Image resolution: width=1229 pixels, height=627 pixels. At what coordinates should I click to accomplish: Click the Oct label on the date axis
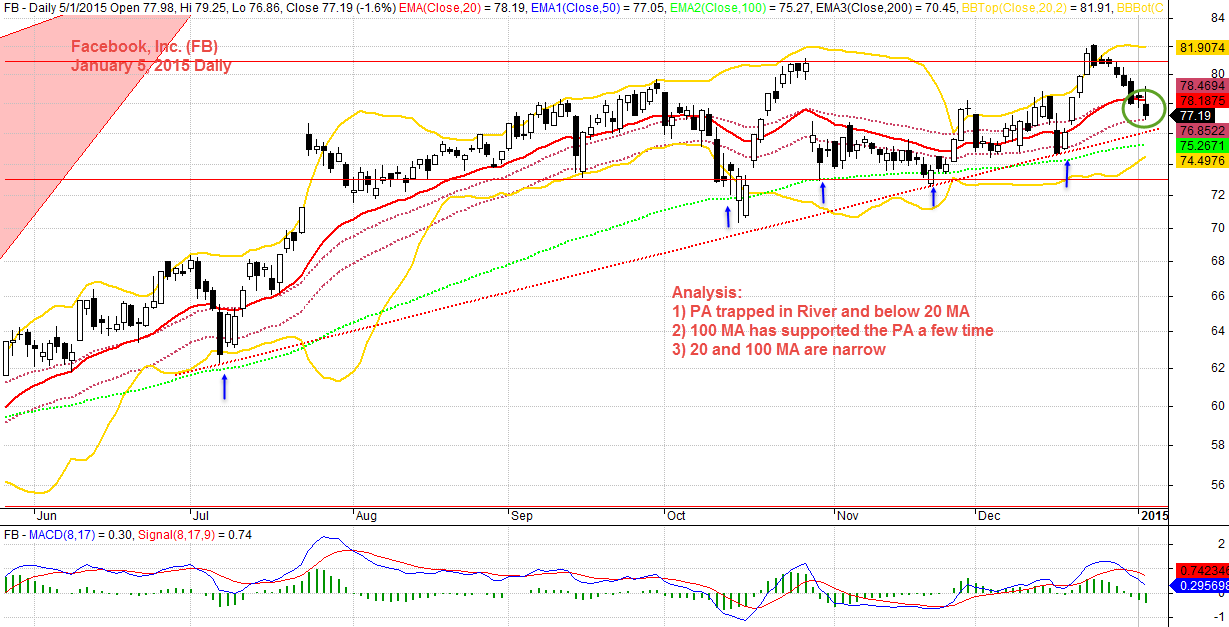(677, 516)
